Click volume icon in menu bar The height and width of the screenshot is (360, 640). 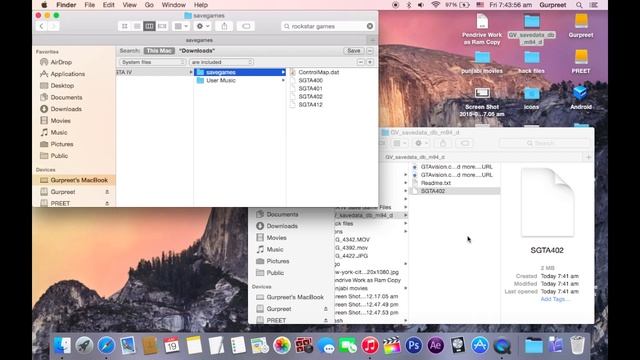(421, 5)
